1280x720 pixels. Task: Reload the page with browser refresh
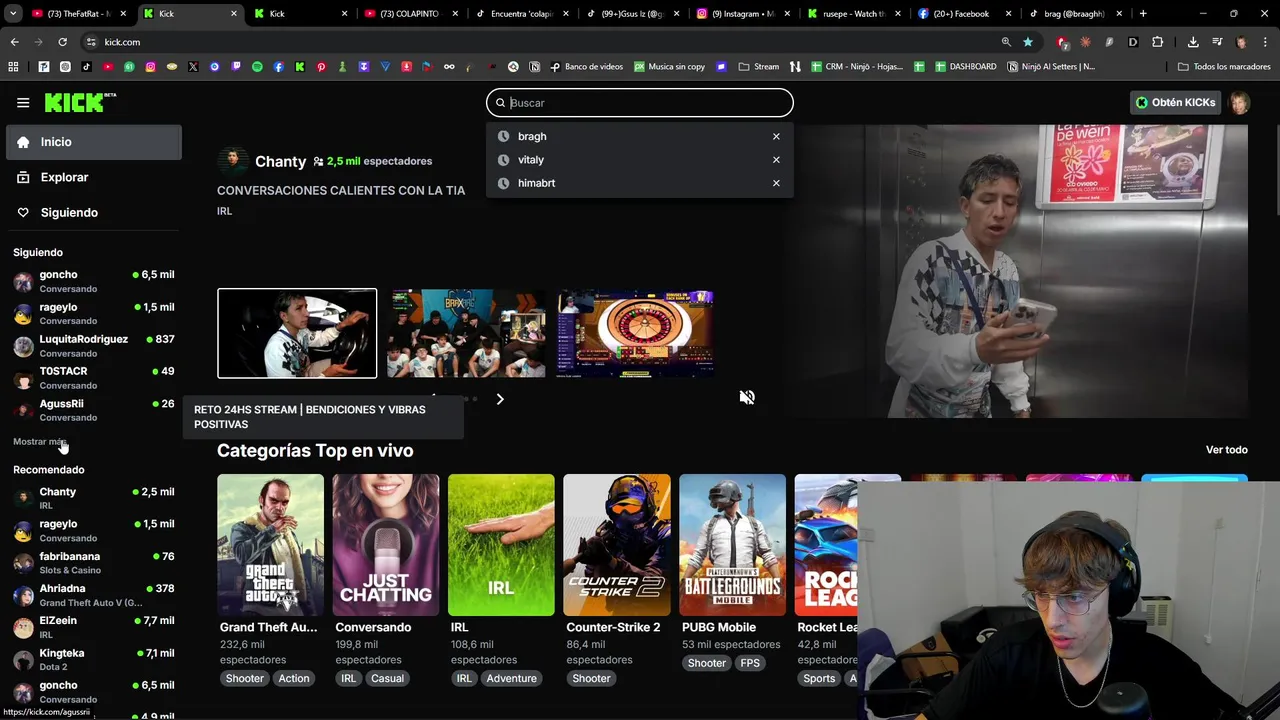62,42
